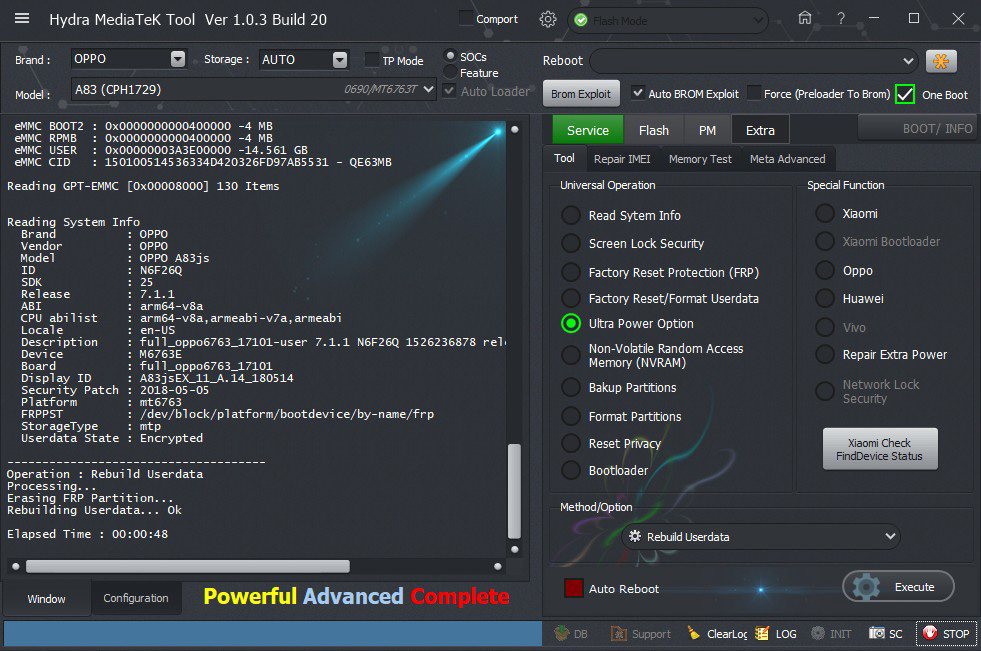The image size is (981, 651).
Task: Click the log horizontal scrollbar thumb
Action: [188, 567]
